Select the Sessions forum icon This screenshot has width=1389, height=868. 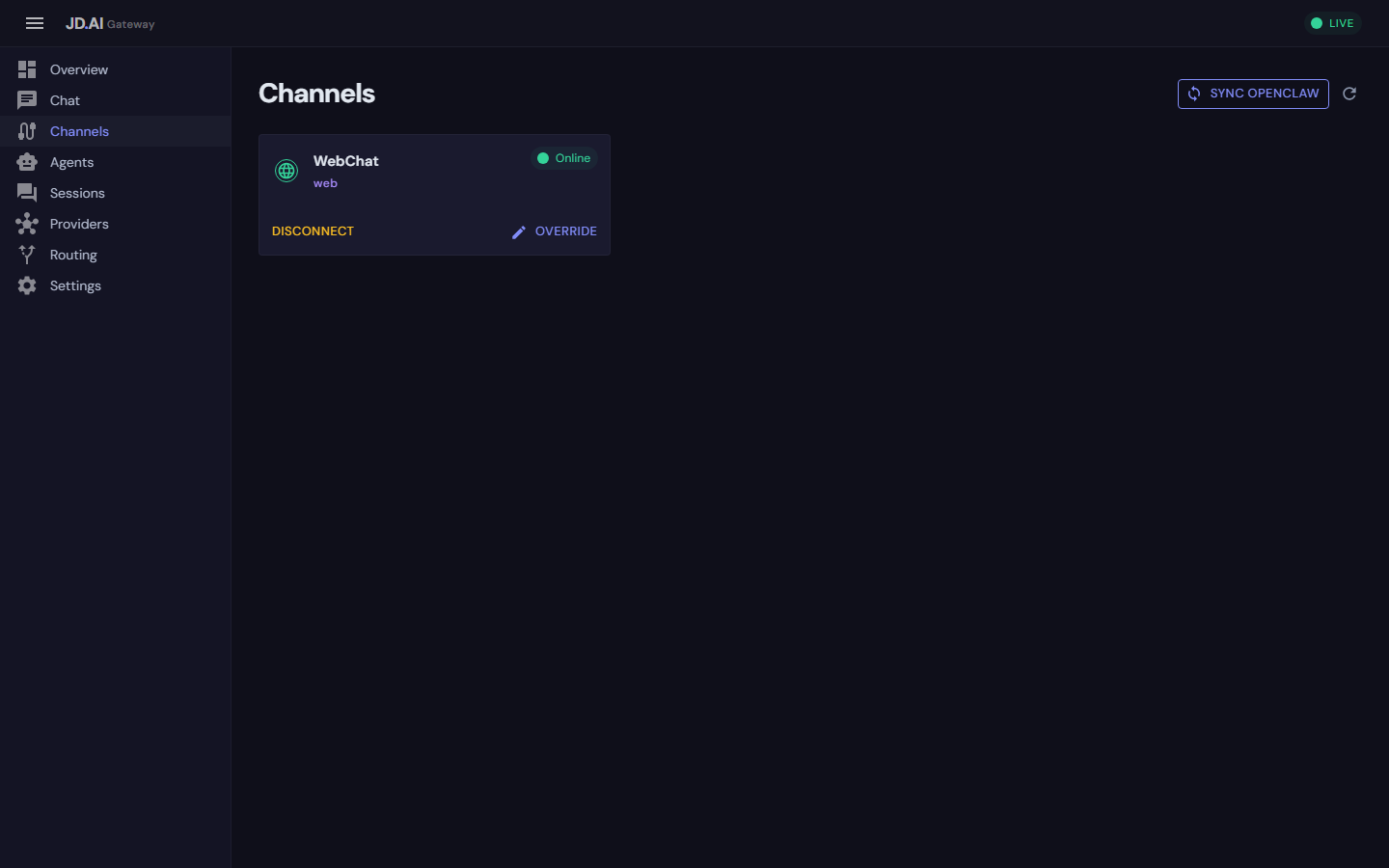click(26, 192)
